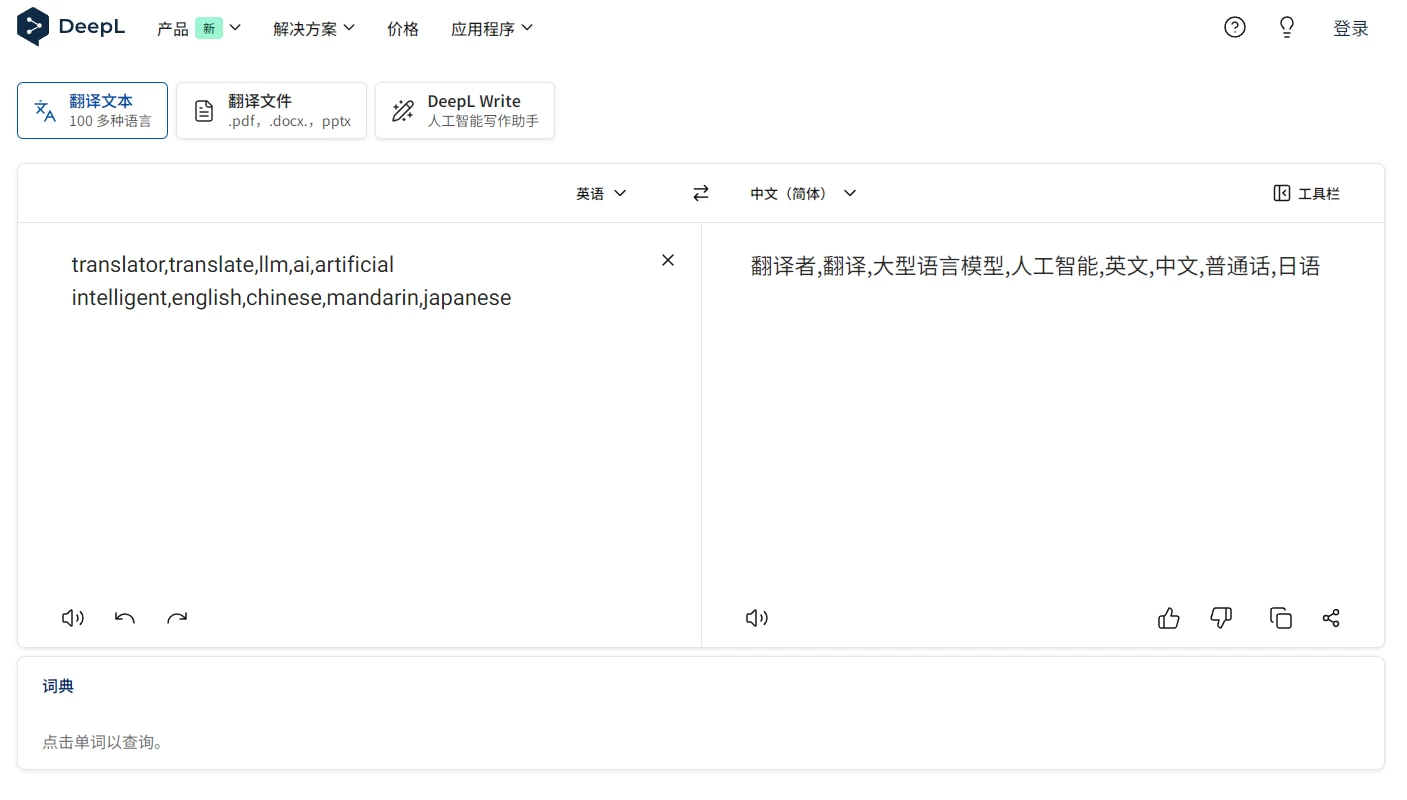Screen dimensions: 1407x800
Task: Click the 登录 login button
Action: 1351,27
